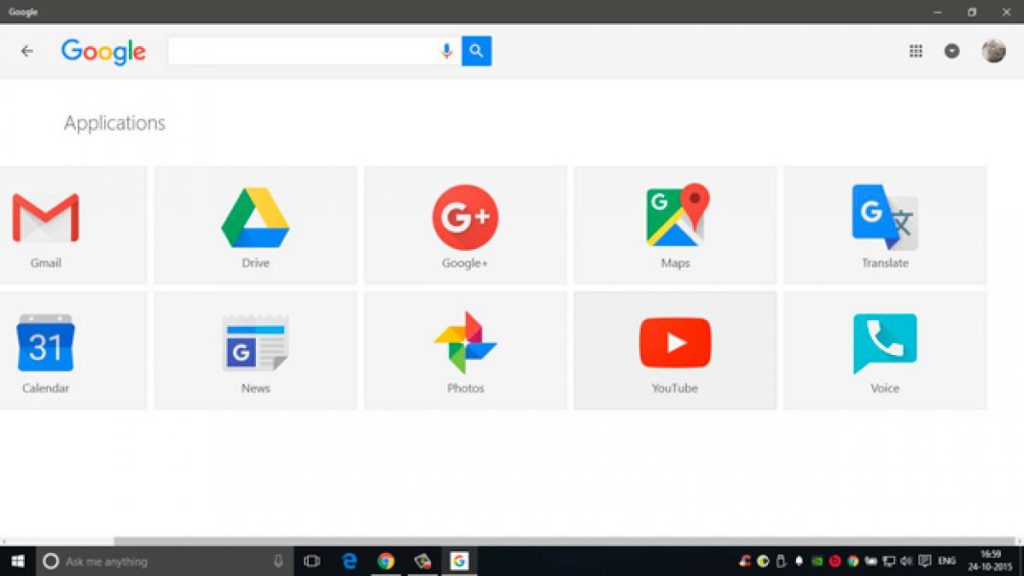Open Google Drive
The image size is (1024, 576).
coord(255,220)
